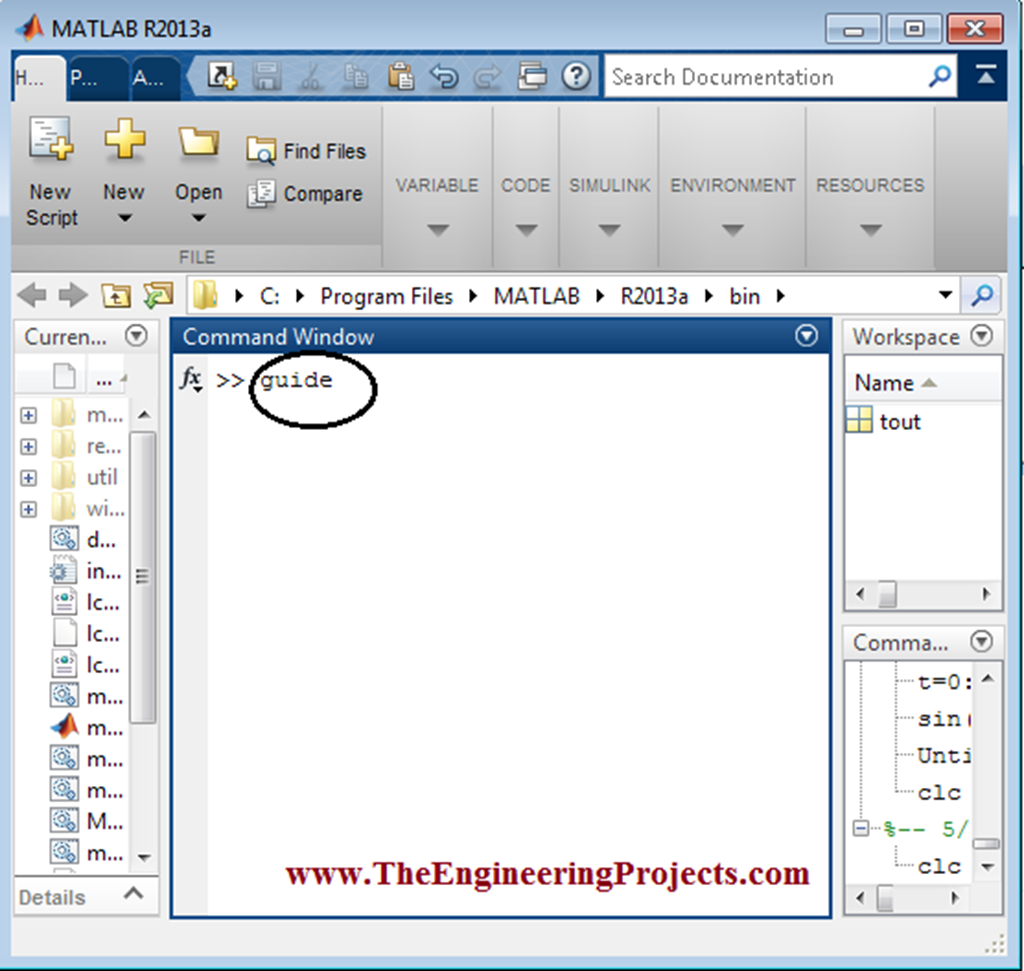Click the Browse for folder icon

tap(158, 296)
